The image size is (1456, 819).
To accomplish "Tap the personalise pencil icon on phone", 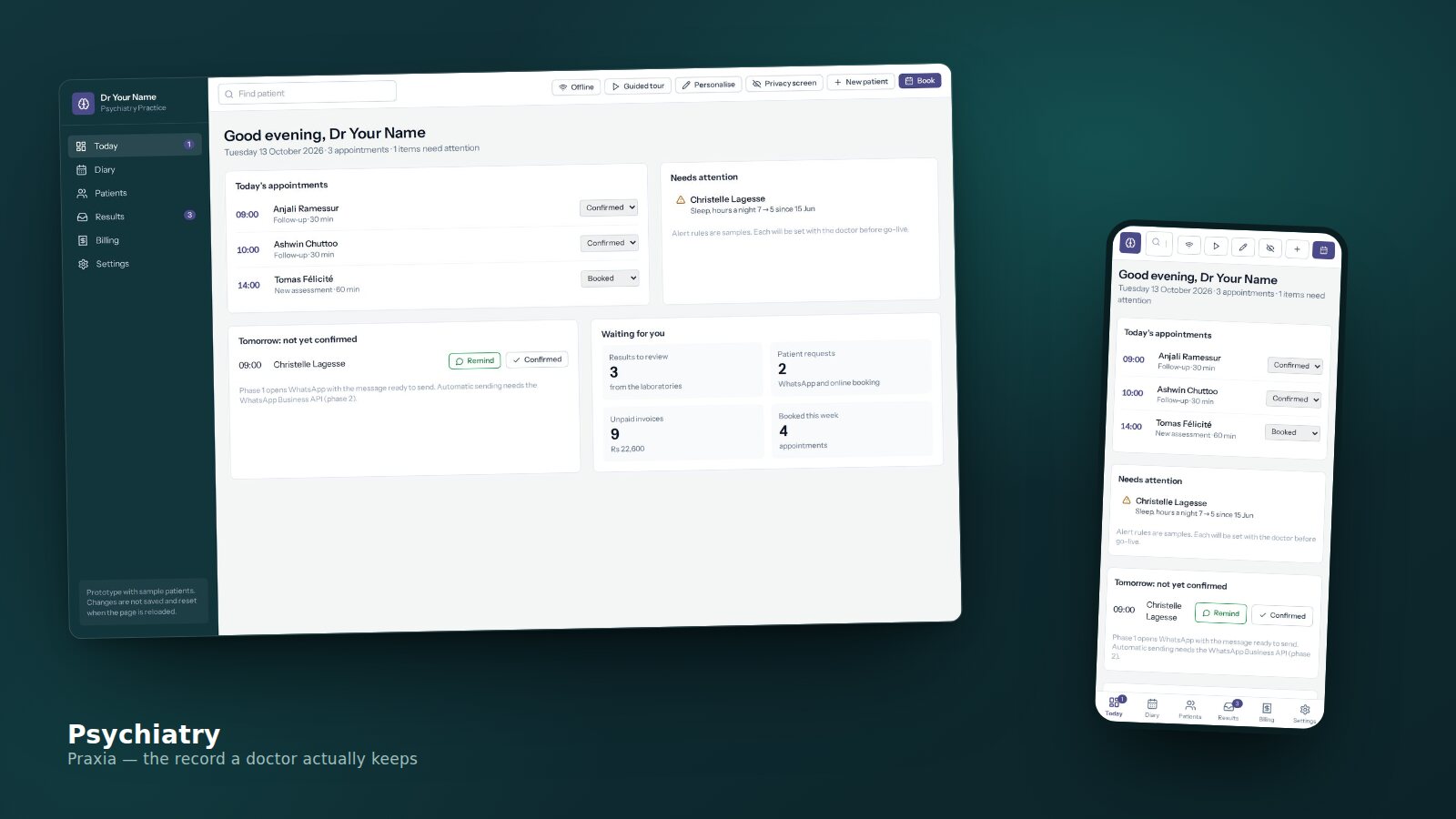I will pyautogui.click(x=1243, y=247).
